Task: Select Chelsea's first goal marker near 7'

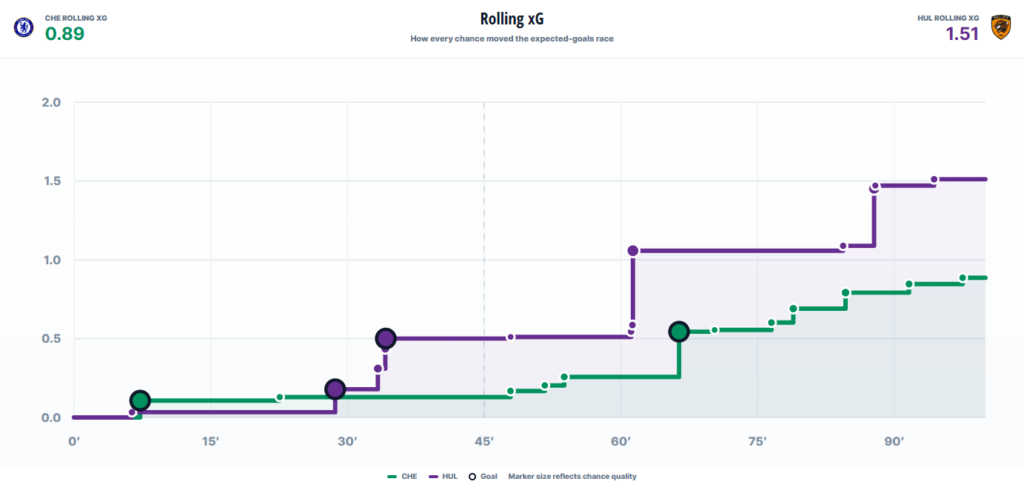Action: (x=140, y=400)
